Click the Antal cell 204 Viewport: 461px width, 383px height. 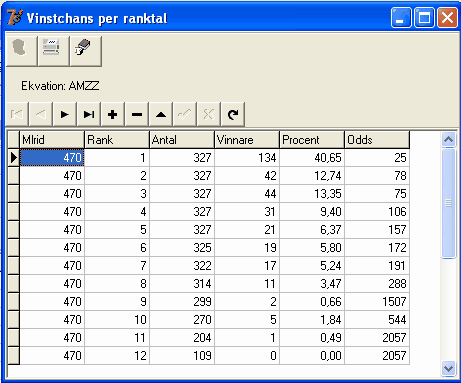182,337
